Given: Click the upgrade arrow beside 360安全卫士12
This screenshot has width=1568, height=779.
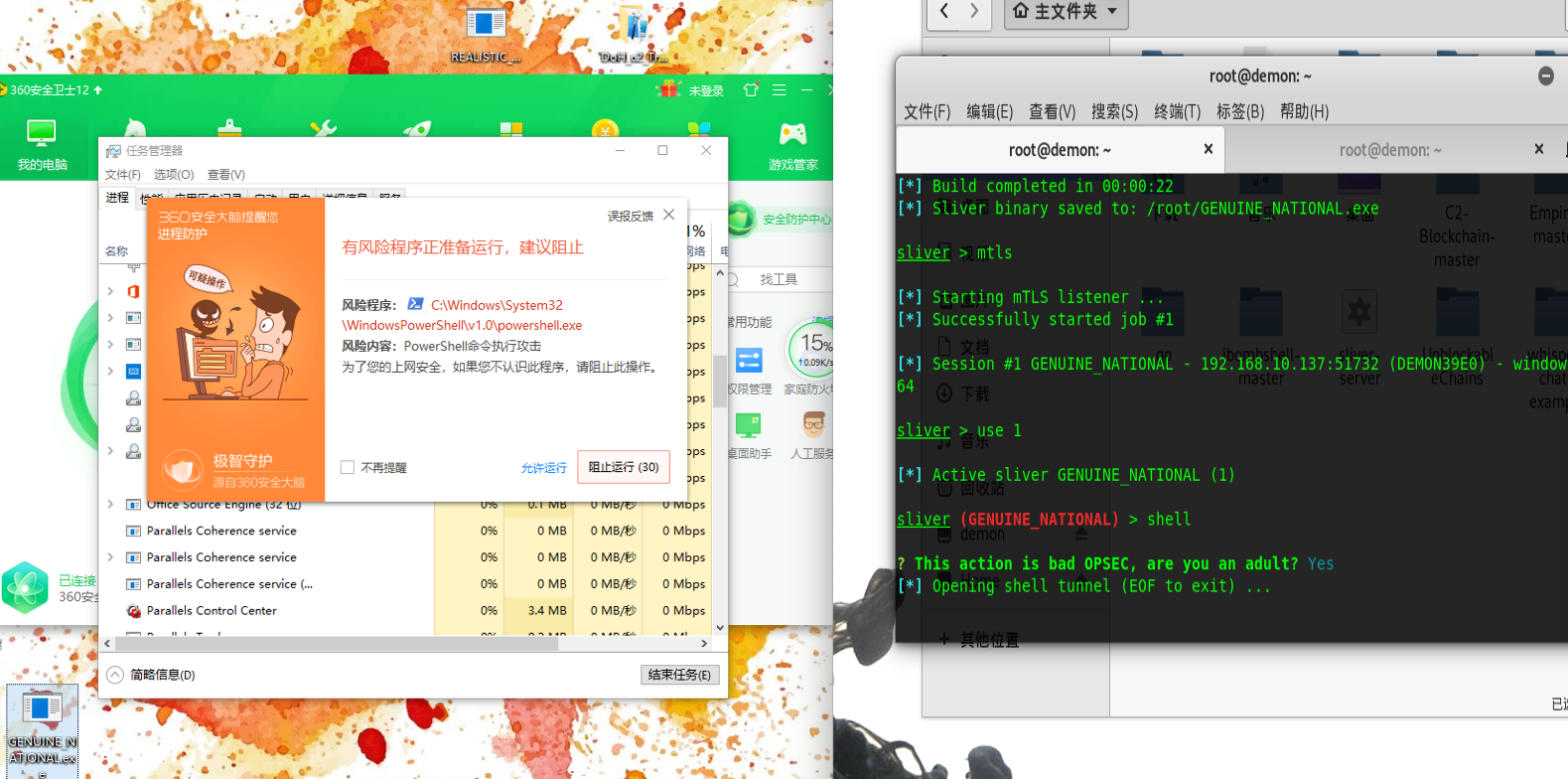Looking at the screenshot, I should 97,89.
